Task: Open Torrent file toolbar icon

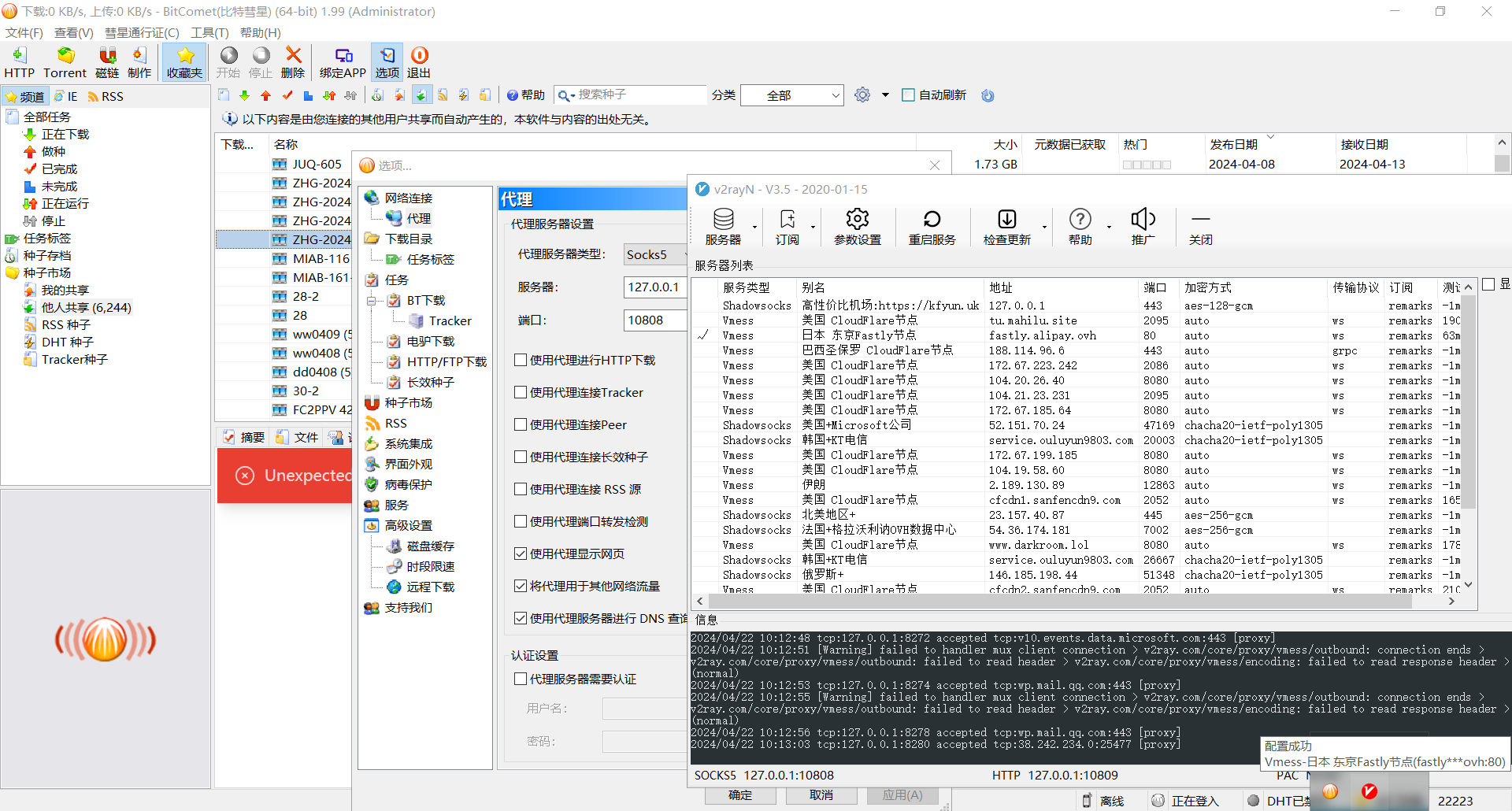Action: [65, 62]
